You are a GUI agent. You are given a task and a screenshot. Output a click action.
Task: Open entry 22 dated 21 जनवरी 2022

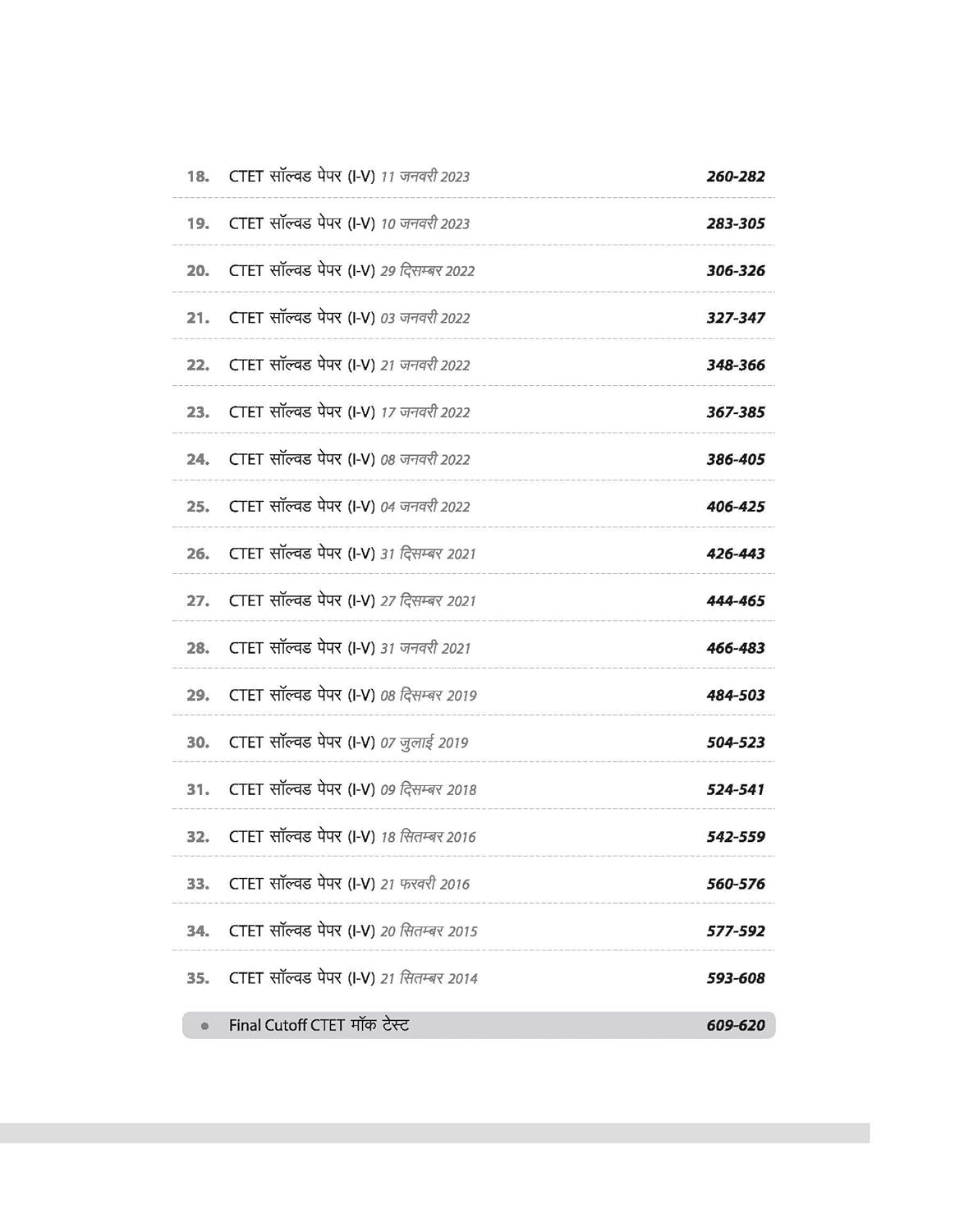[474, 365]
